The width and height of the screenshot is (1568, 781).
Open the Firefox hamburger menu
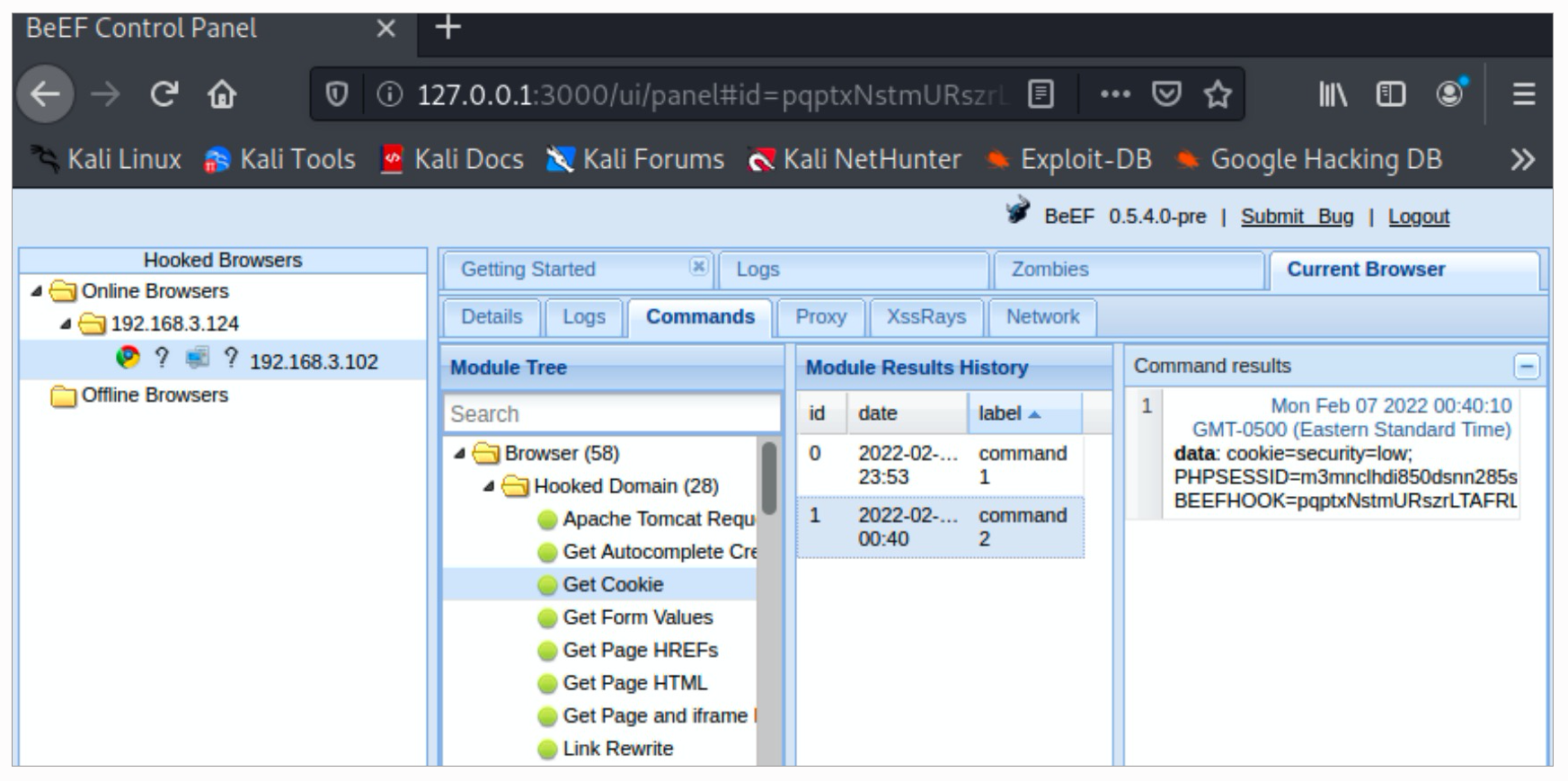pos(1523,93)
